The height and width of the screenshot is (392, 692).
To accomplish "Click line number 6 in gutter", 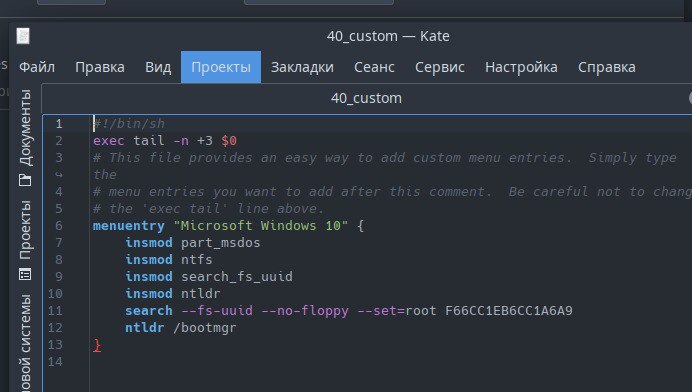I will pos(59,226).
